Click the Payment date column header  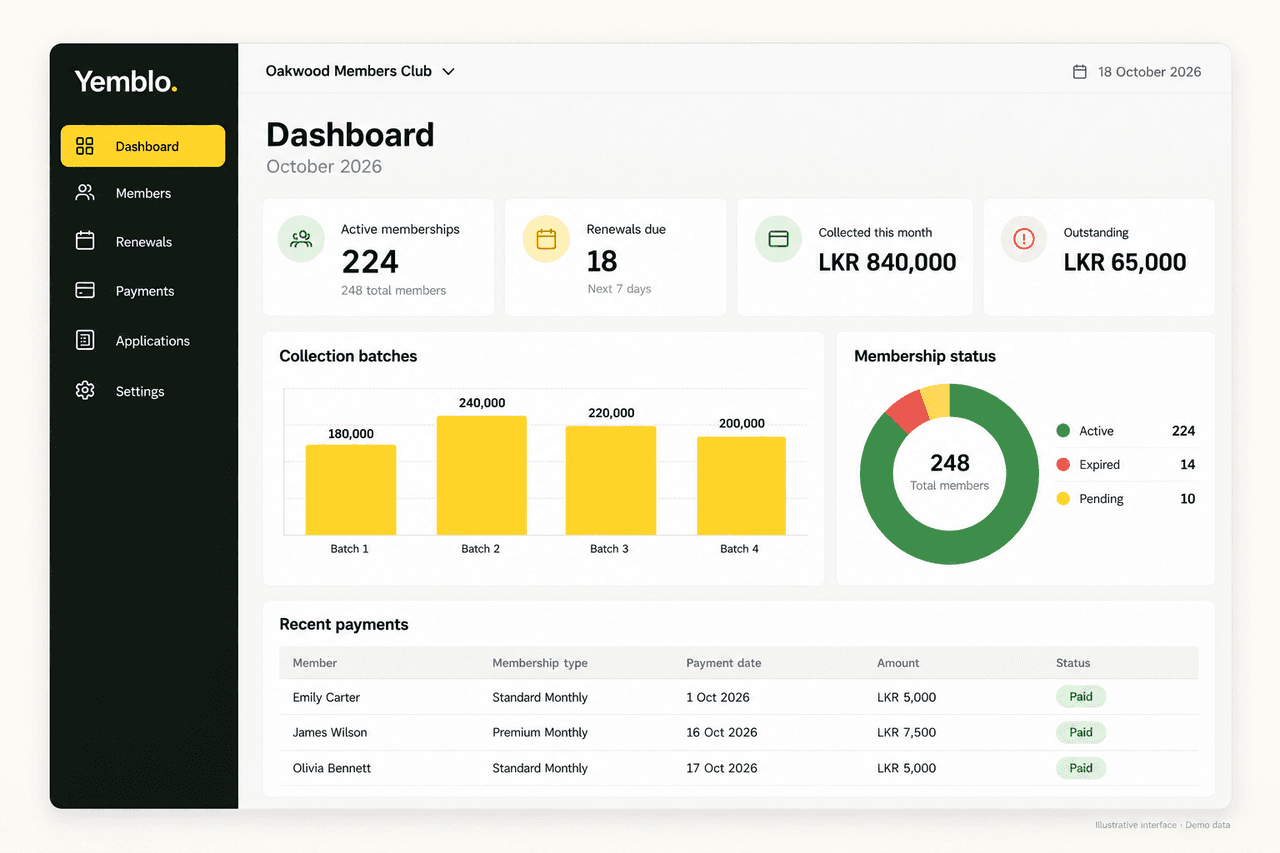724,663
